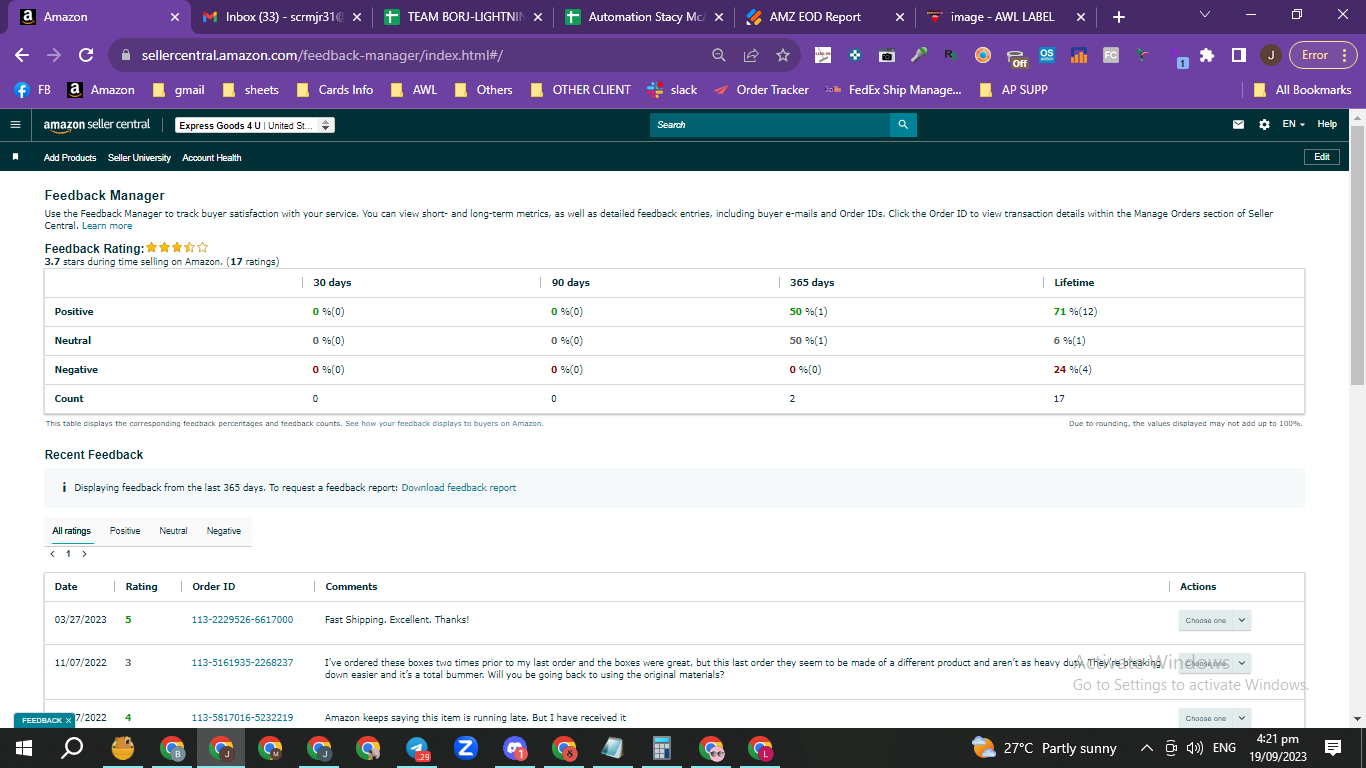The height and width of the screenshot is (768, 1366).
Task: Switch to the AMZ EOD Report tab
Action: point(823,17)
